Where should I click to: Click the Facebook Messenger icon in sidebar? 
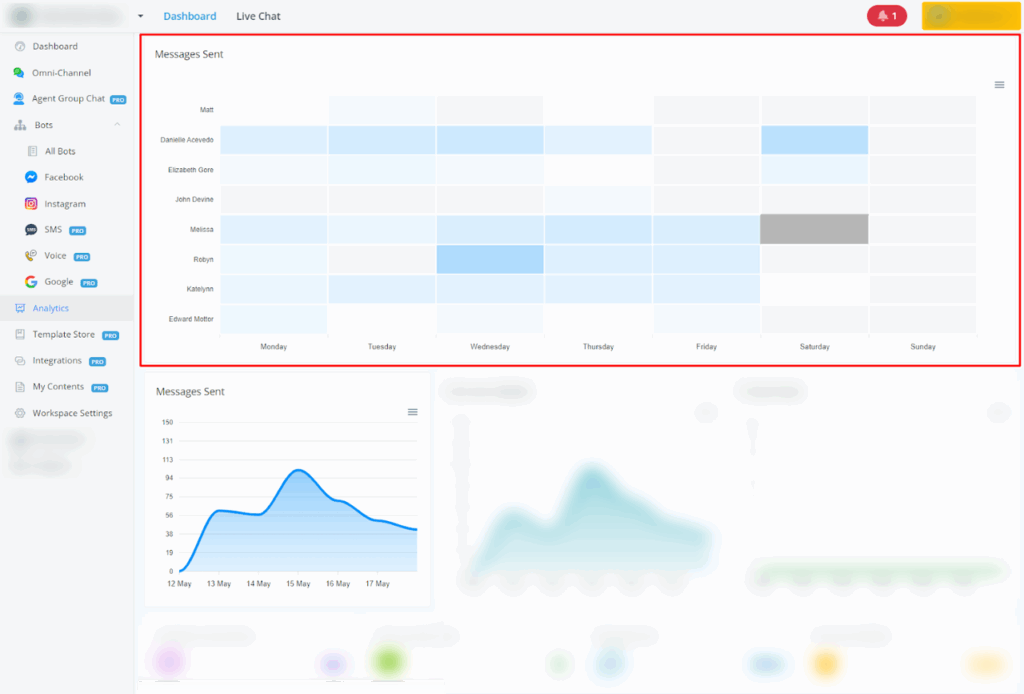32,177
